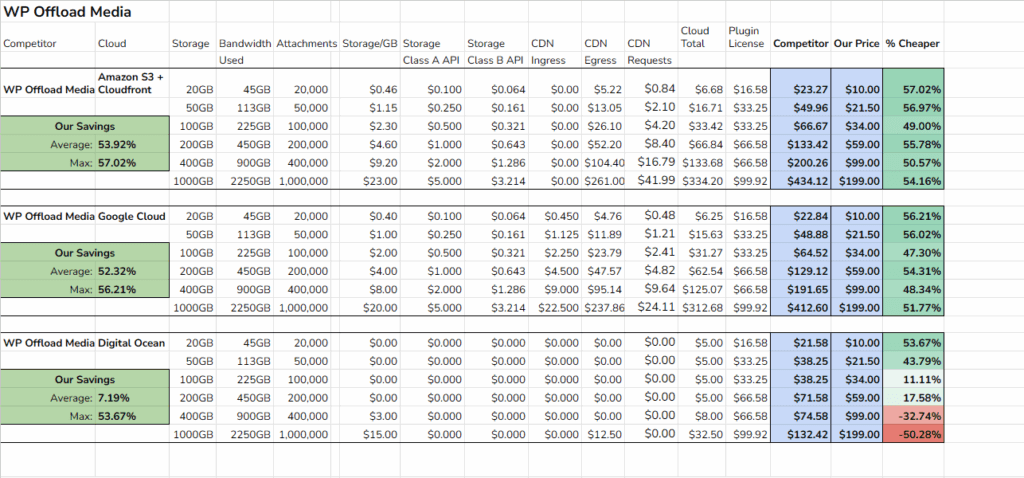The image size is (1024, 478).
Task: Click competitor price $412.60
Action: point(801,308)
